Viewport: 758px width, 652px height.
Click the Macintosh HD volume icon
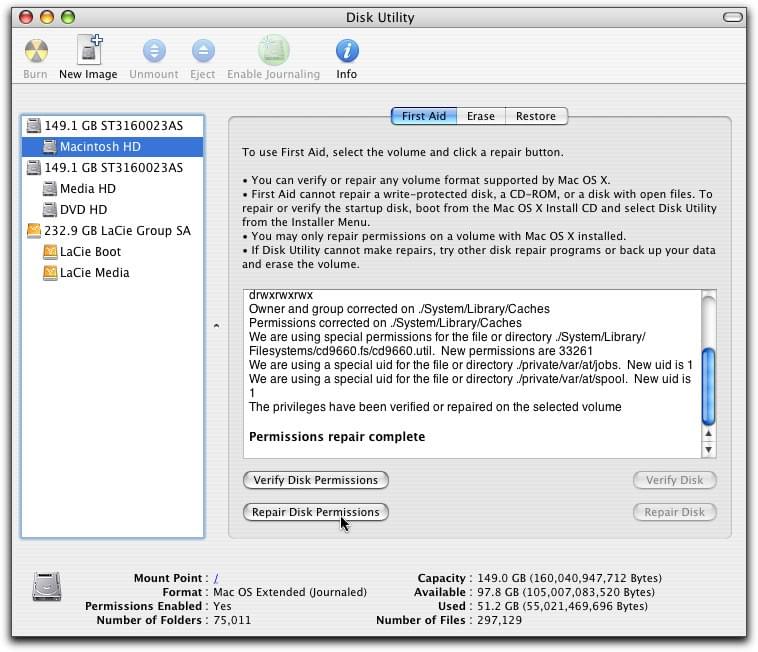coord(49,146)
